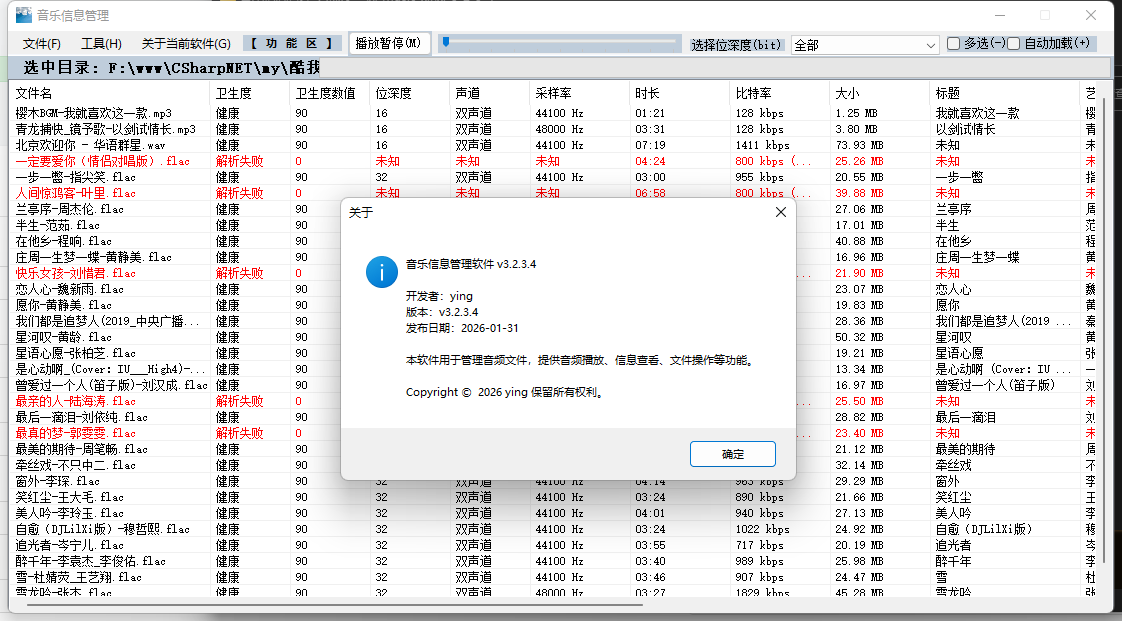Select red row 最亲的人-陆海涛.flac
The height and width of the screenshot is (621, 1122).
coord(76,401)
